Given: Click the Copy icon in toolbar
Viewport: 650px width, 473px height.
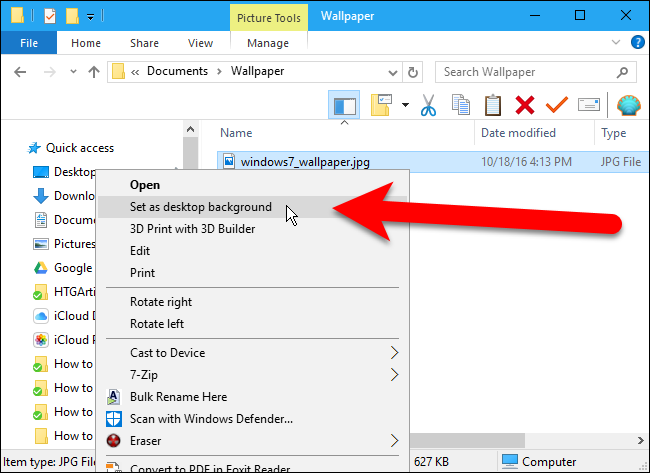Looking at the screenshot, I should (x=460, y=105).
